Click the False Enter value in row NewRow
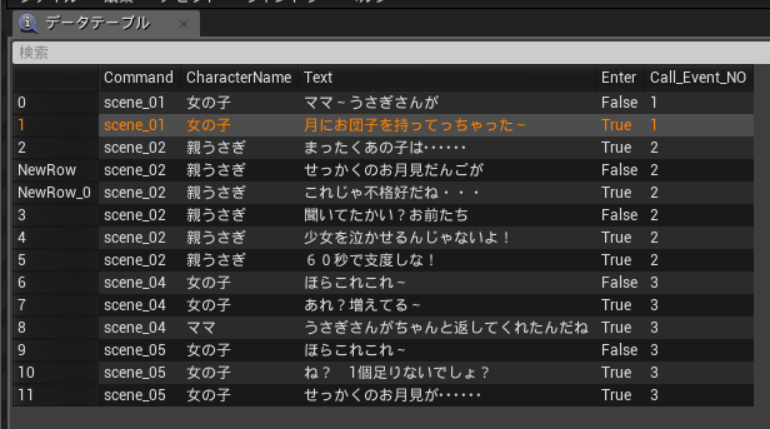Viewport: 770px width, 429px height. pos(619,170)
